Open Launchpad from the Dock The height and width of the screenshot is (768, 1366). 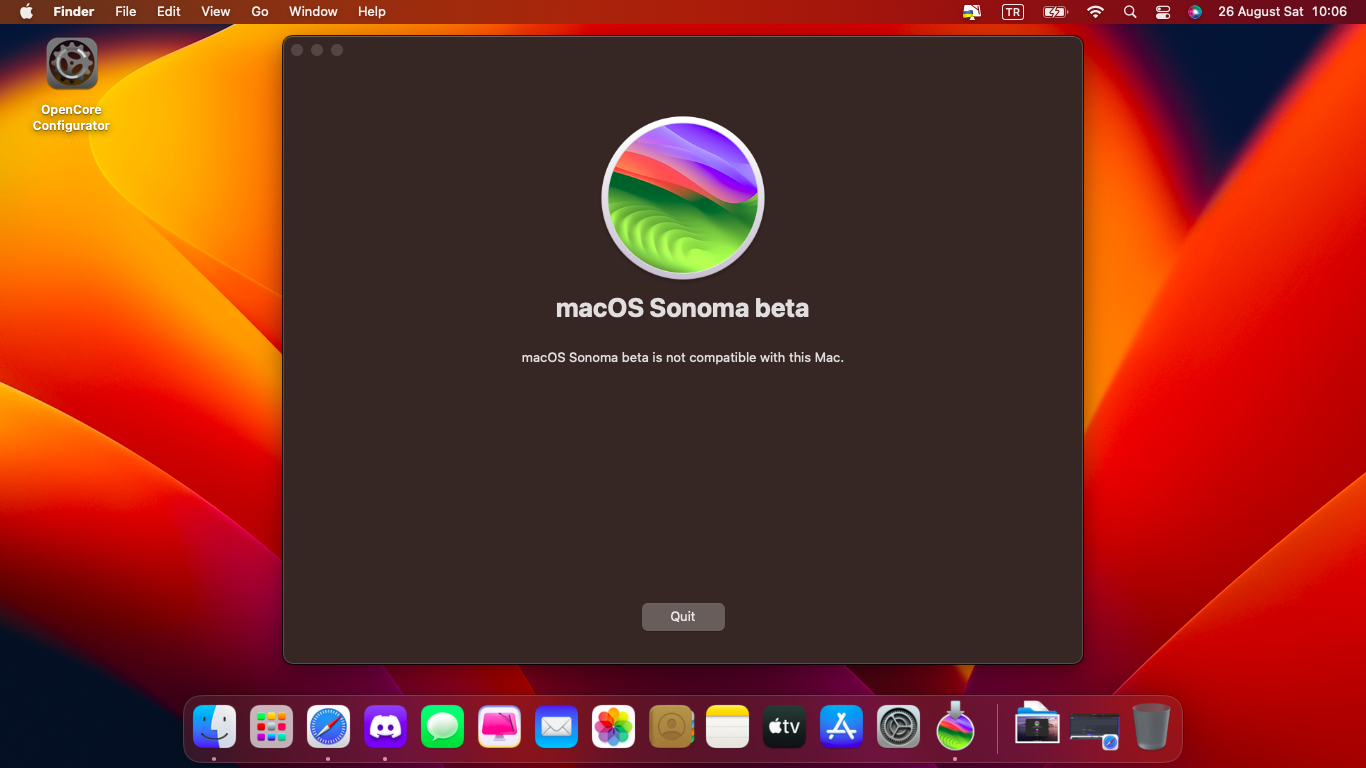pos(271,727)
